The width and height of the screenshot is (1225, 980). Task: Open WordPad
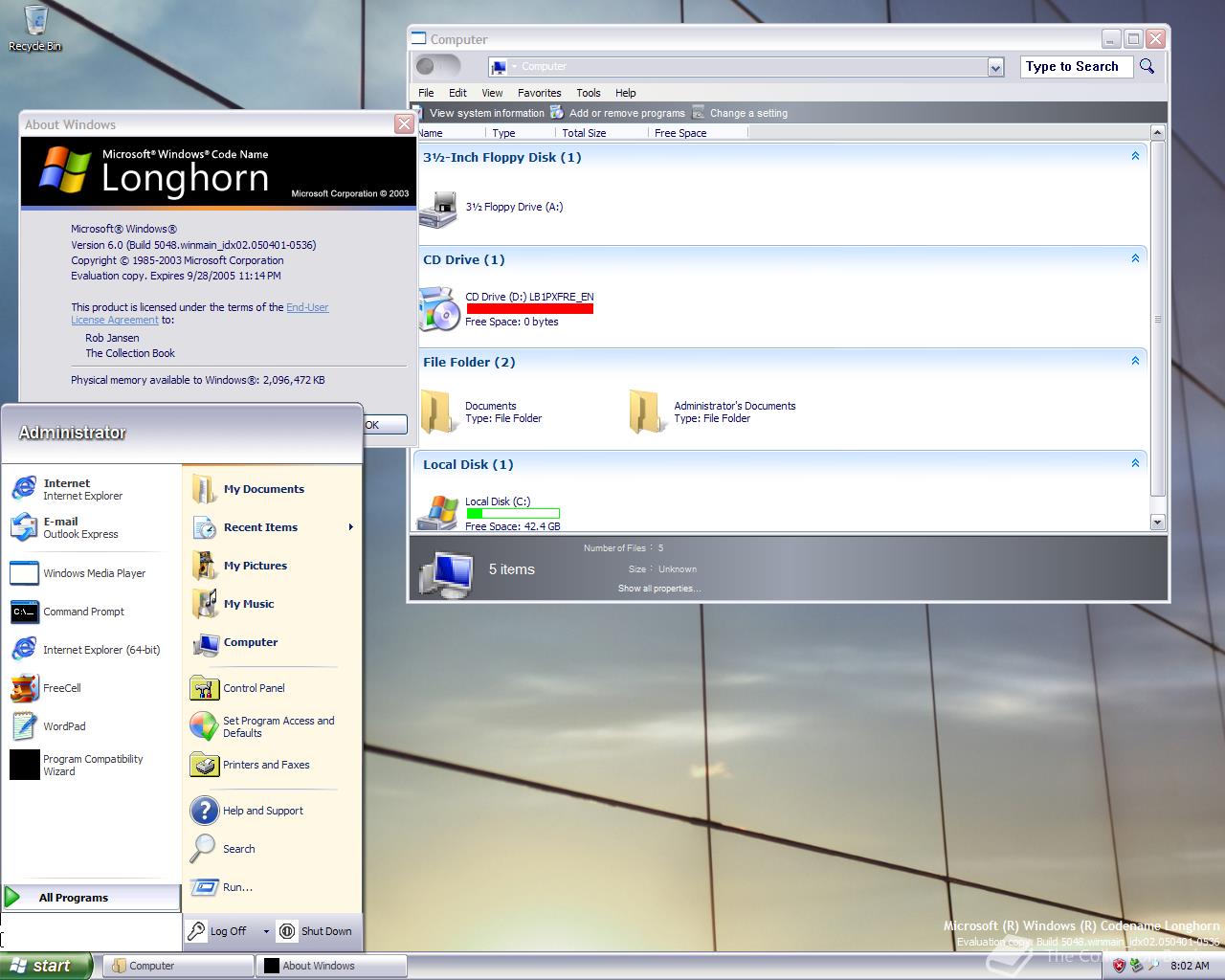click(48, 726)
